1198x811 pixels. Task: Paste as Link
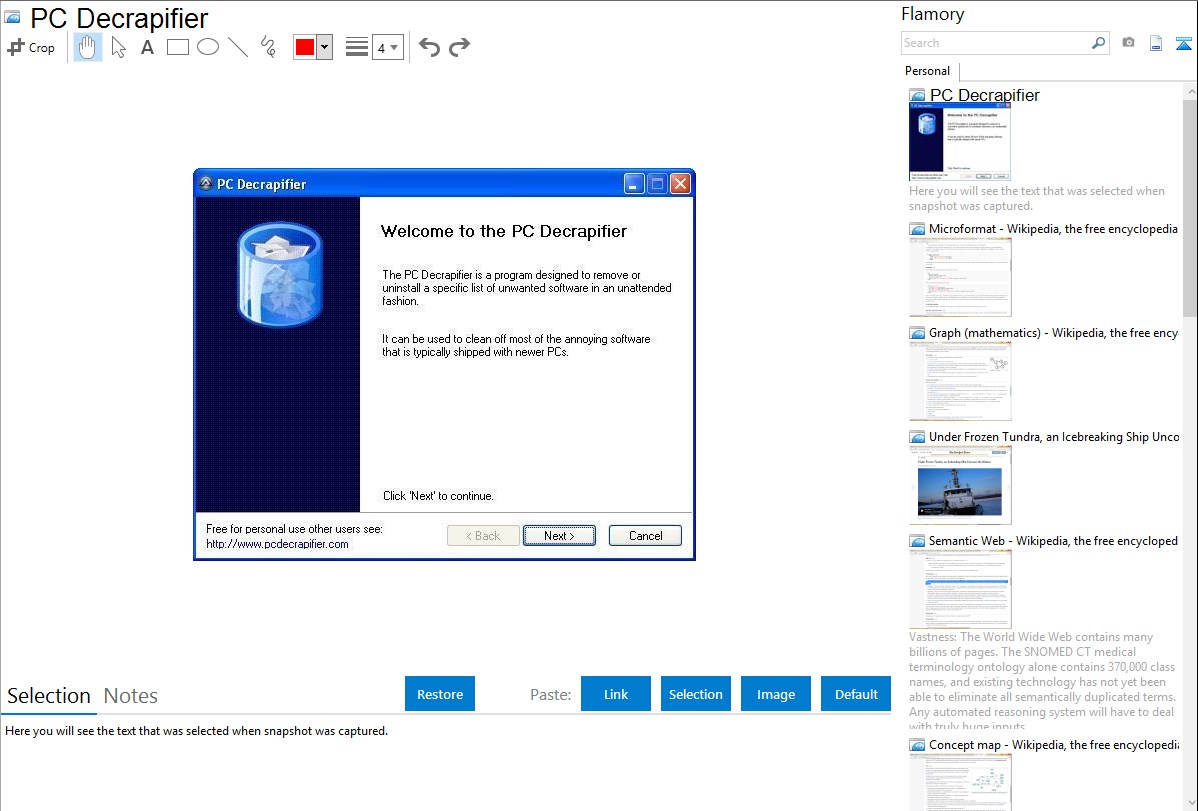pos(616,694)
